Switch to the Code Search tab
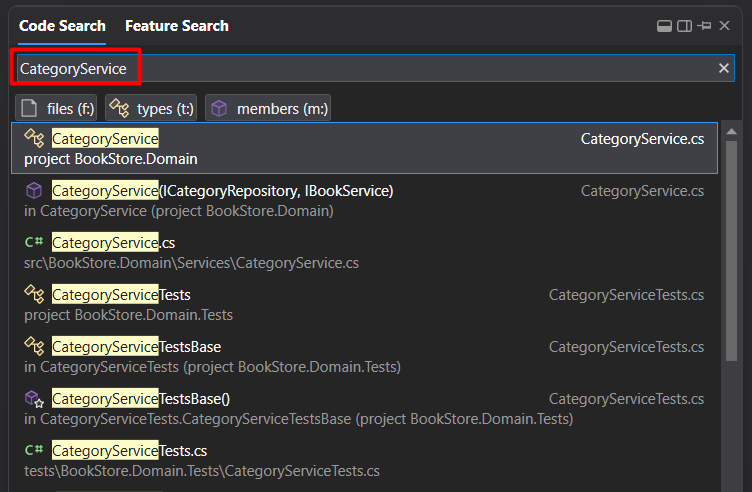Viewport: 752px width, 492px height. pyautogui.click(x=62, y=26)
